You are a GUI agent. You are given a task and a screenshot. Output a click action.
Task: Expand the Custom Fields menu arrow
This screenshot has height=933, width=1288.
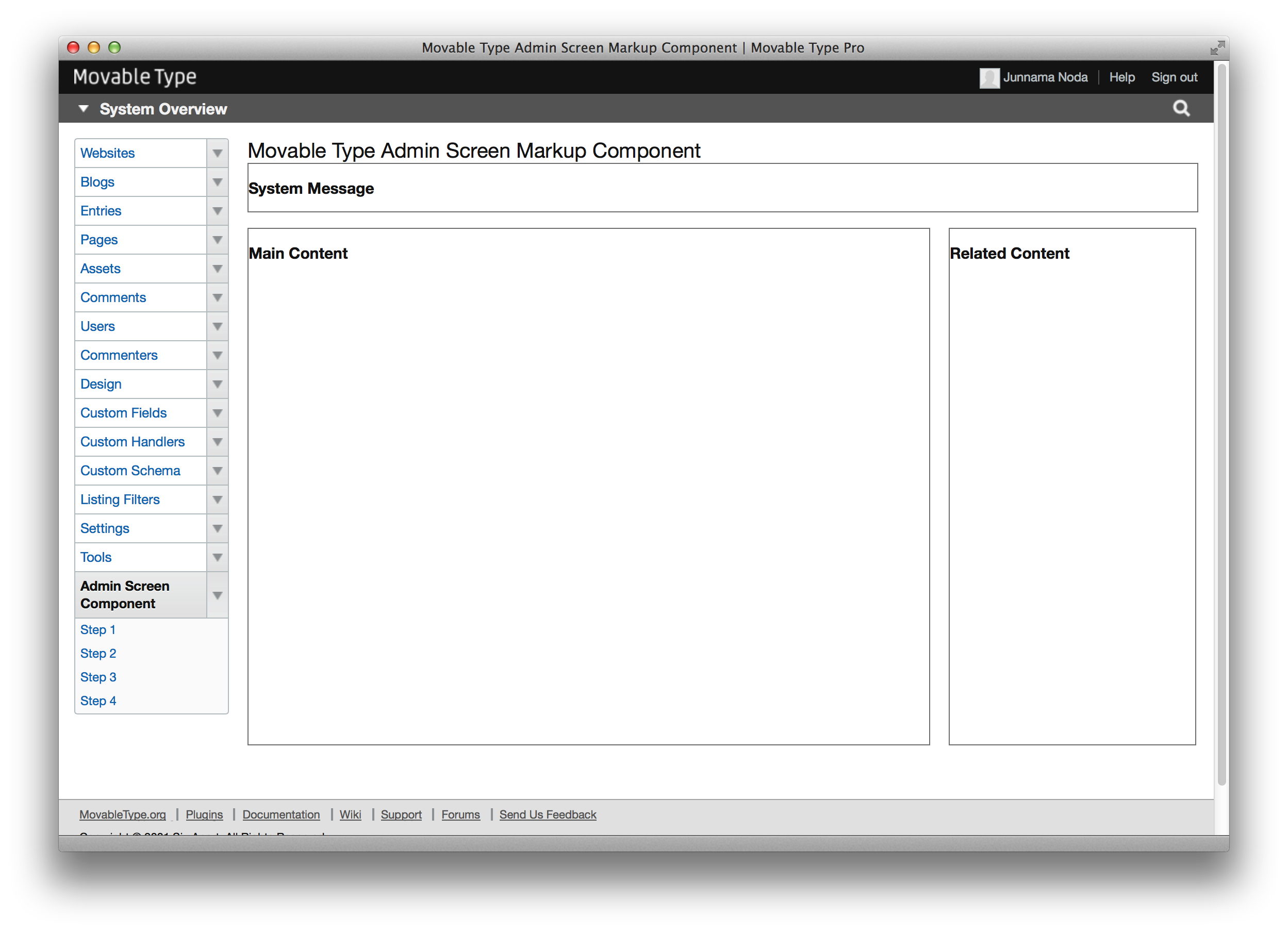218,414
